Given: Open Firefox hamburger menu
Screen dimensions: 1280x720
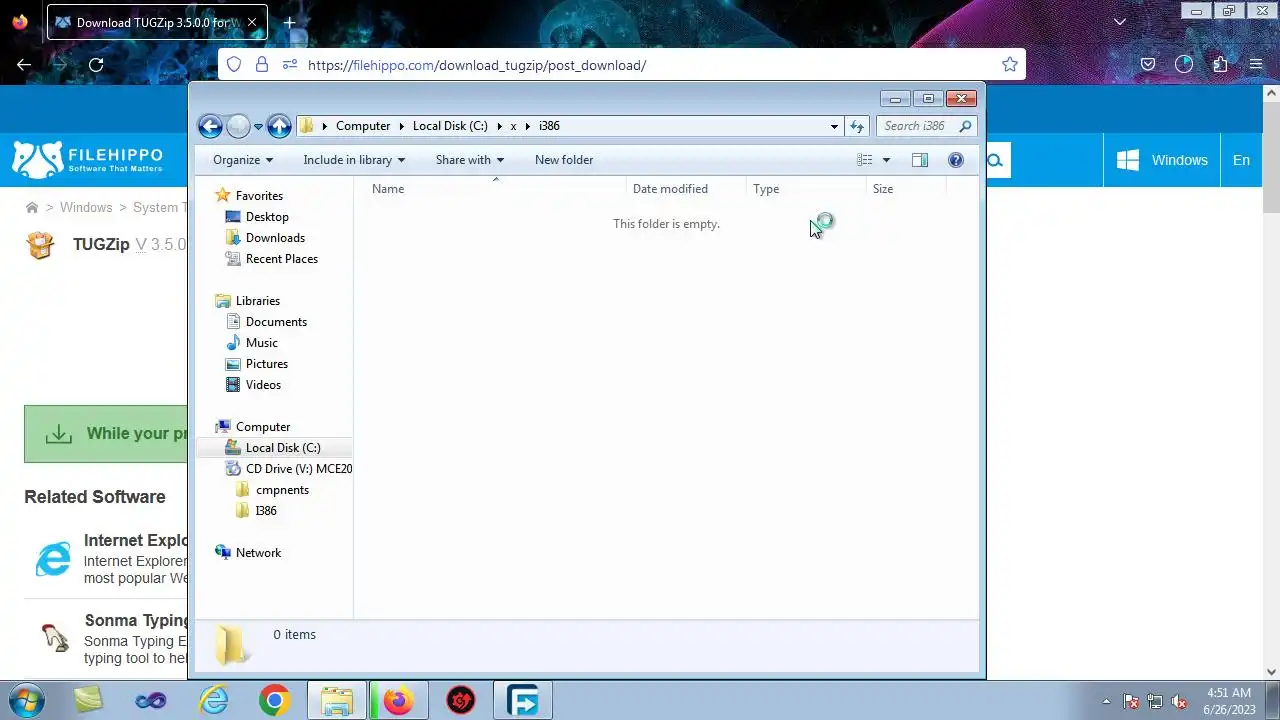Looking at the screenshot, I should [1256, 65].
